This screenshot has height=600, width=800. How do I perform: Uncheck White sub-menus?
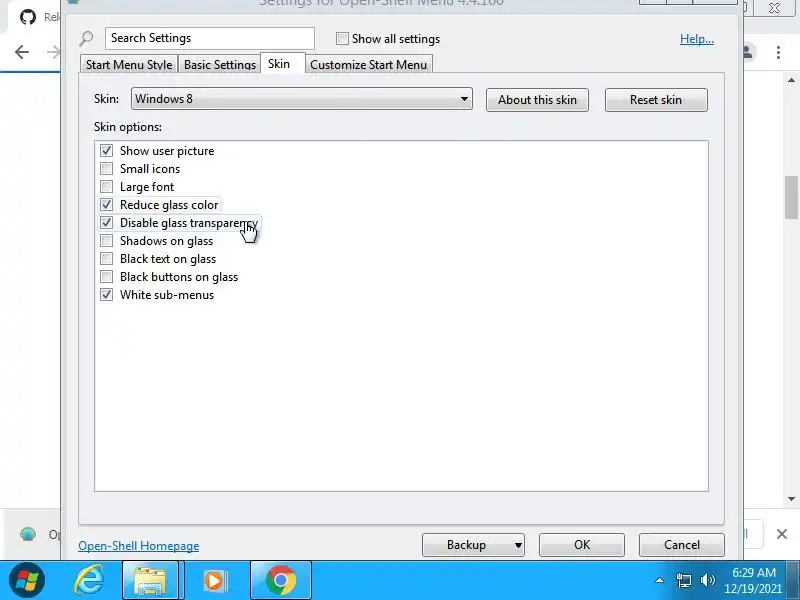point(106,295)
